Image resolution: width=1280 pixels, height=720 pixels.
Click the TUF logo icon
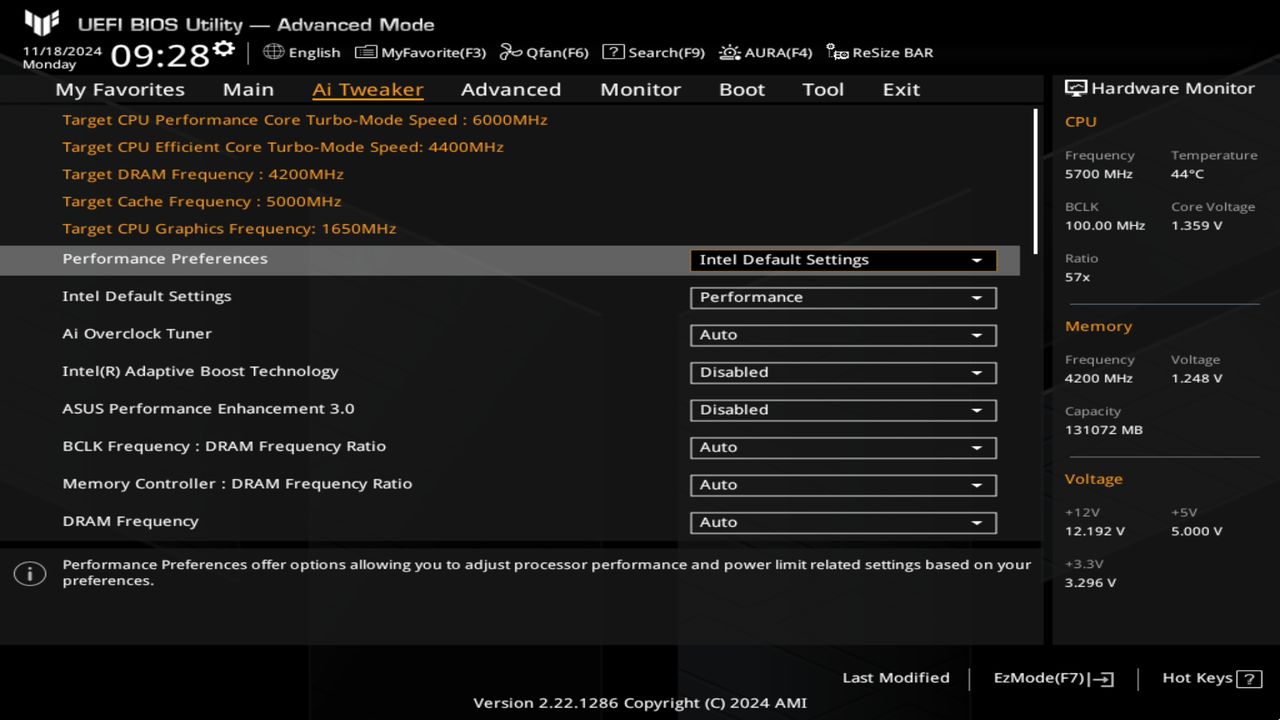(41, 22)
